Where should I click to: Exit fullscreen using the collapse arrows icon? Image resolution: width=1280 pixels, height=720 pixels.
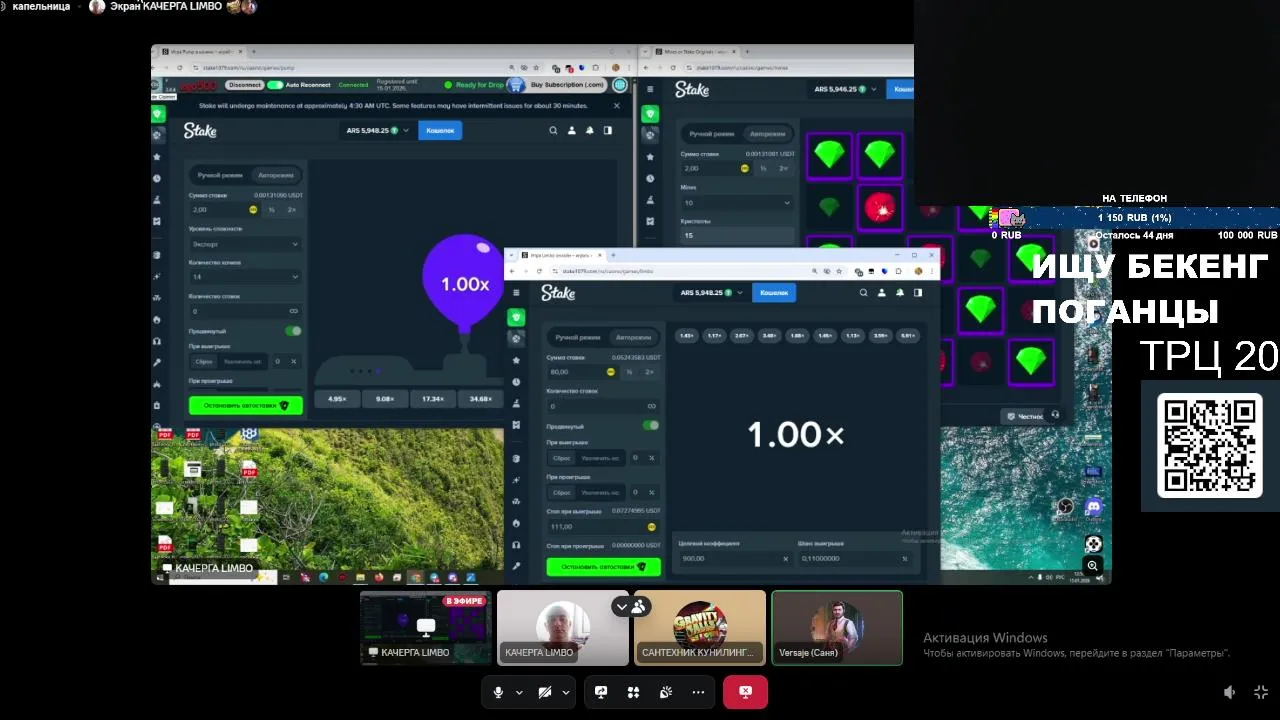1261,692
